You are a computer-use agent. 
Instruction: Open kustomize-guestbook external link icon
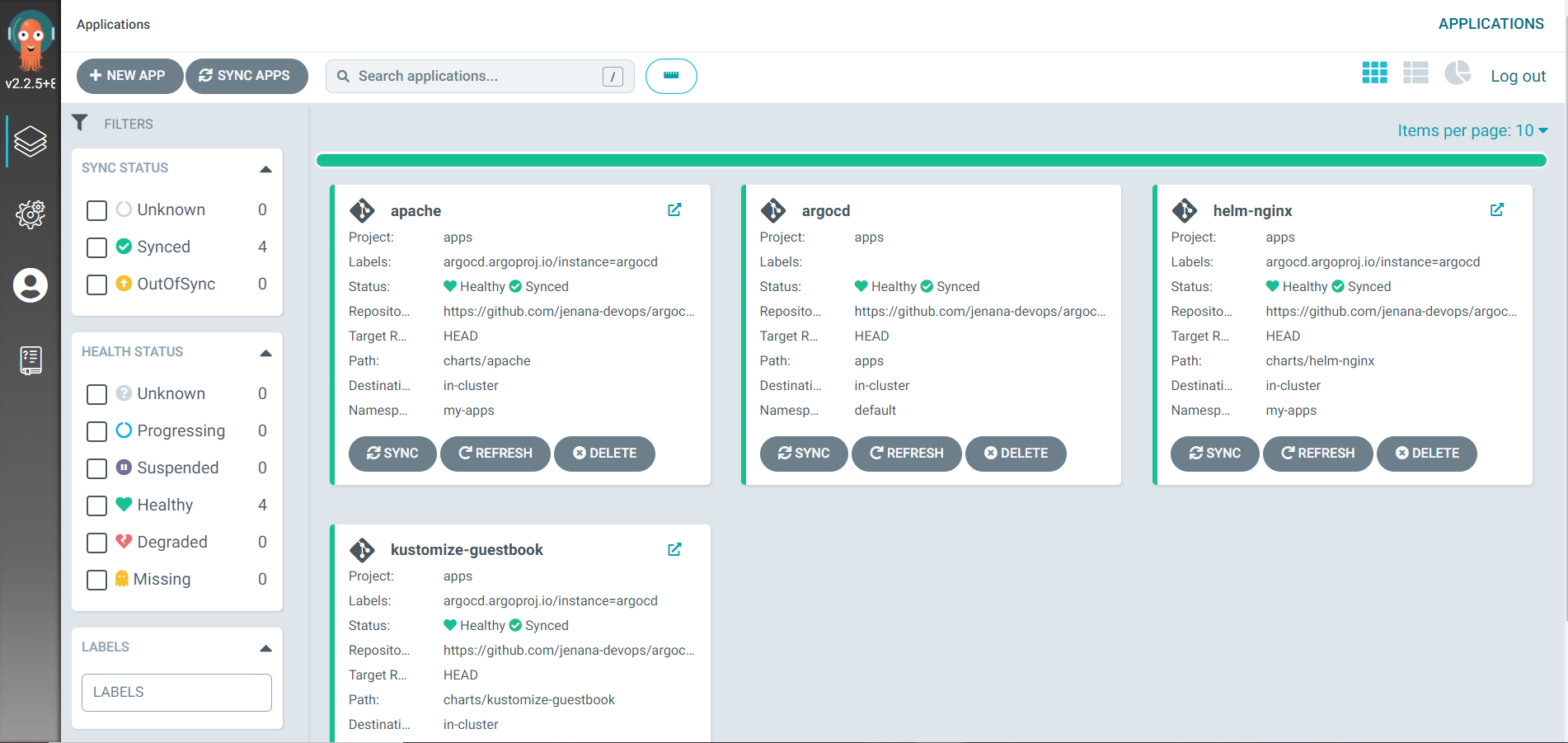pyautogui.click(x=674, y=549)
